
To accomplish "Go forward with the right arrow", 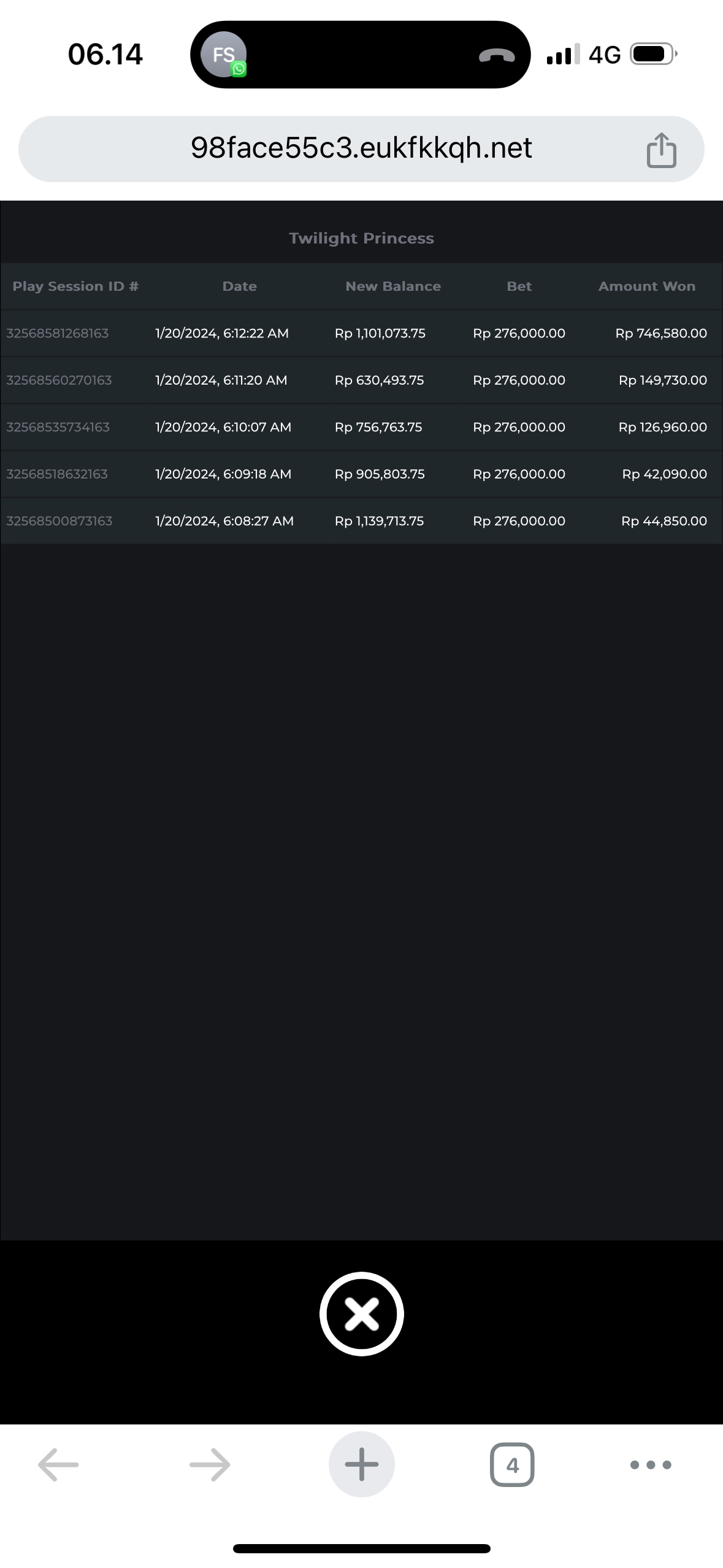I will [210, 1465].
